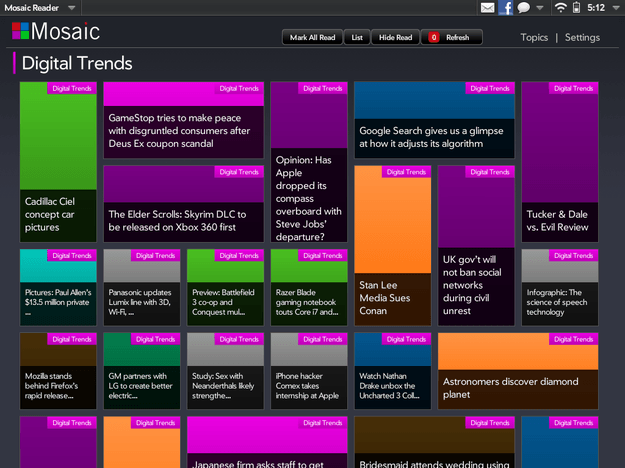625x468 pixels.
Task: Open the Stan Lee Media Sues Conan tile
Action: 393,246
